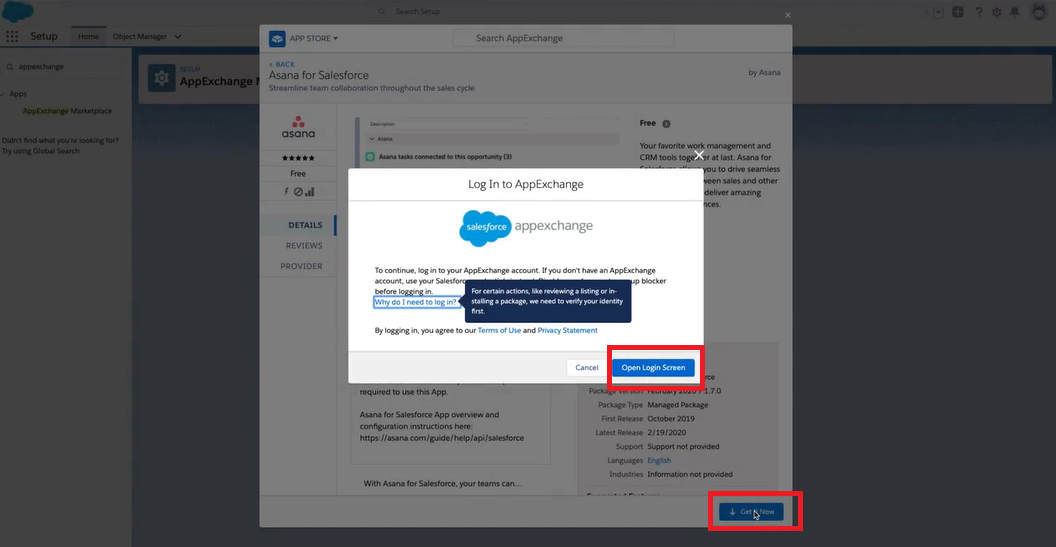Open the App Launcher grid icon

tap(12, 36)
